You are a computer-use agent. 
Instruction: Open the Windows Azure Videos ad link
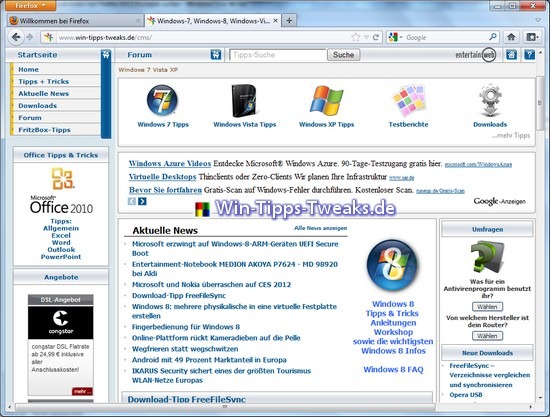coord(170,164)
